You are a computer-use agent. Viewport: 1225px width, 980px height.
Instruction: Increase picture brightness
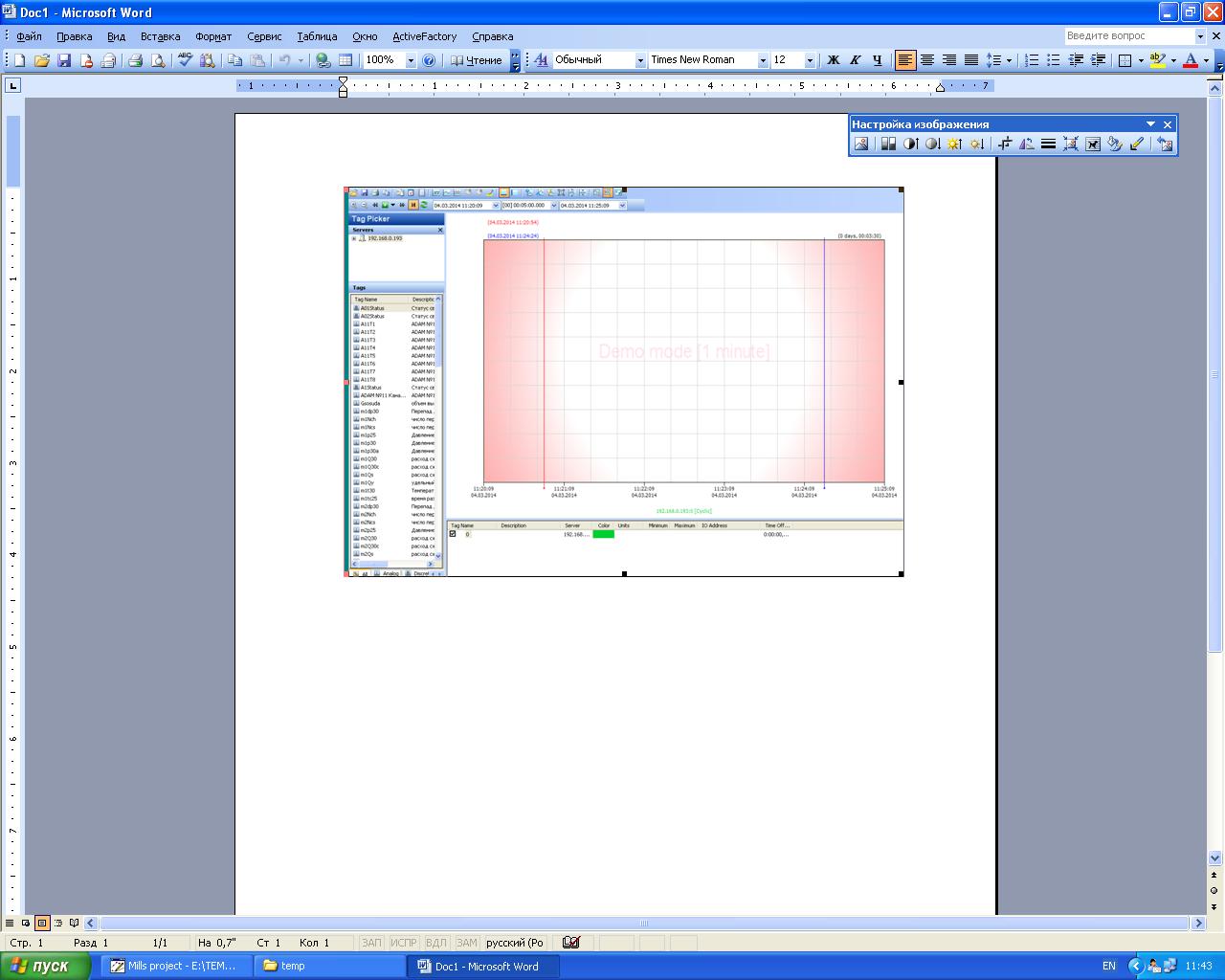pos(954,144)
